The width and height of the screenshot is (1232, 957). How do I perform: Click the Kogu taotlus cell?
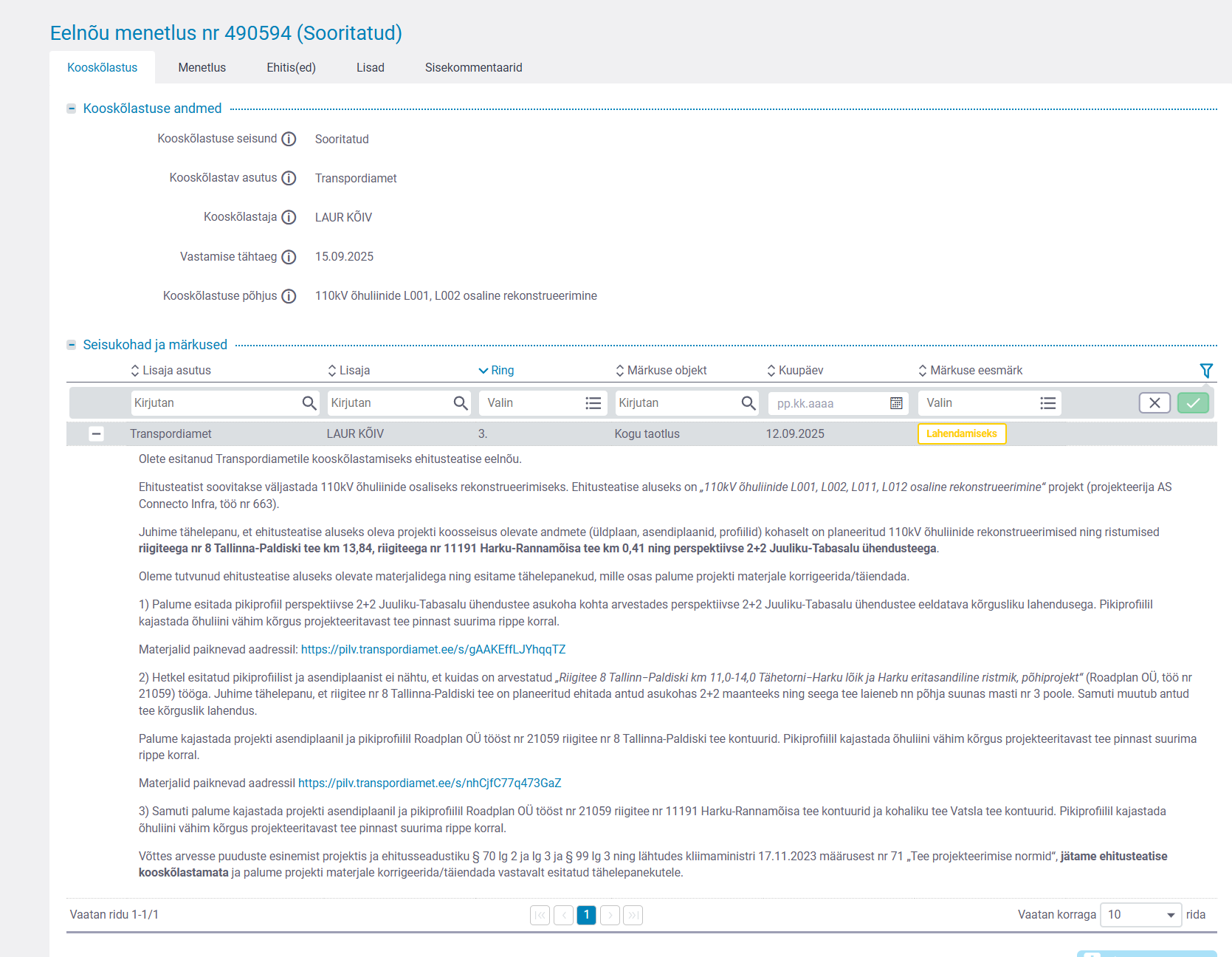[647, 434]
